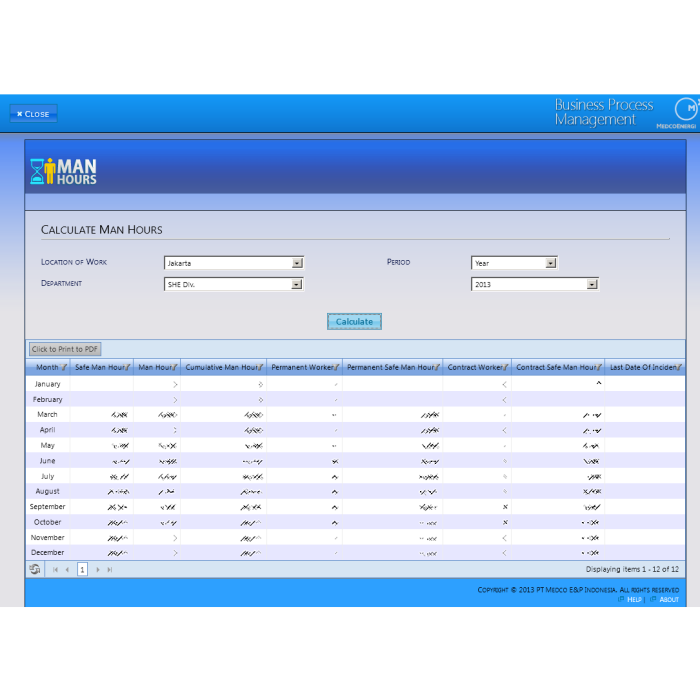Expand the Department dropdown
This screenshot has width=700, height=700.
[x=296, y=284]
